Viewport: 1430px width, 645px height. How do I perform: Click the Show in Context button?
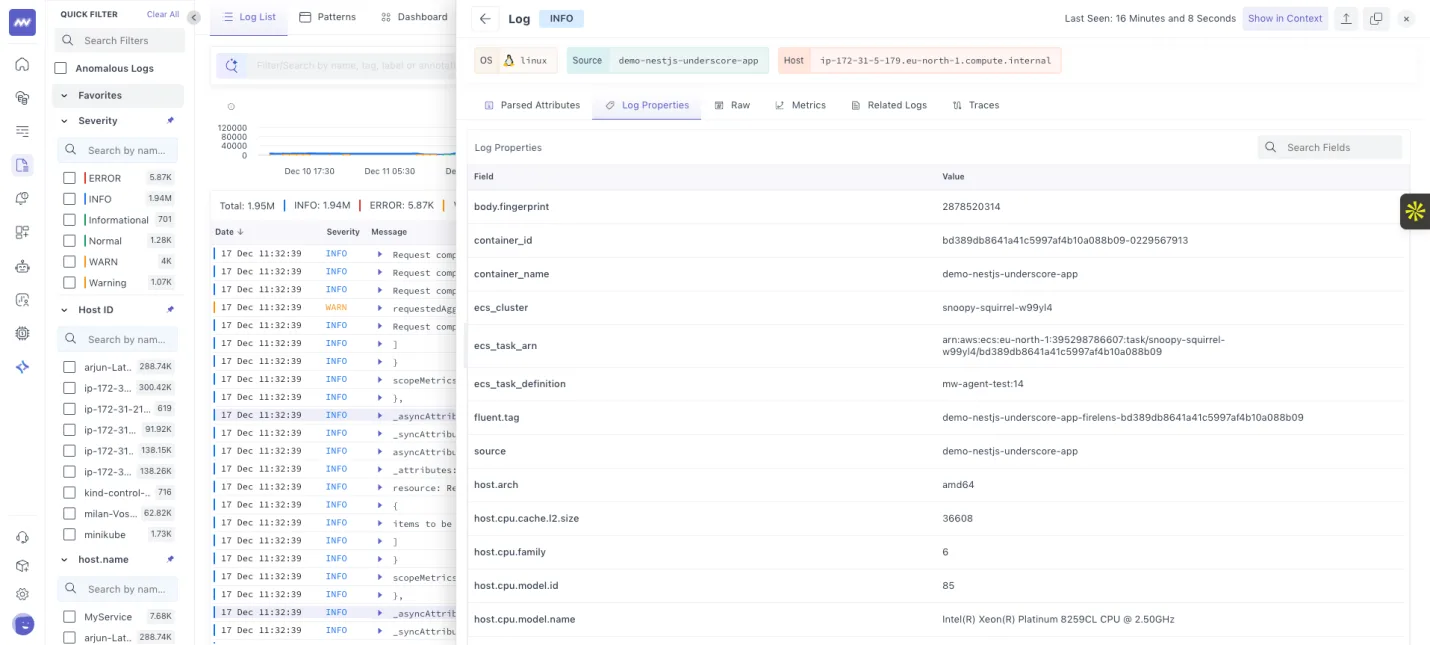tap(1285, 18)
